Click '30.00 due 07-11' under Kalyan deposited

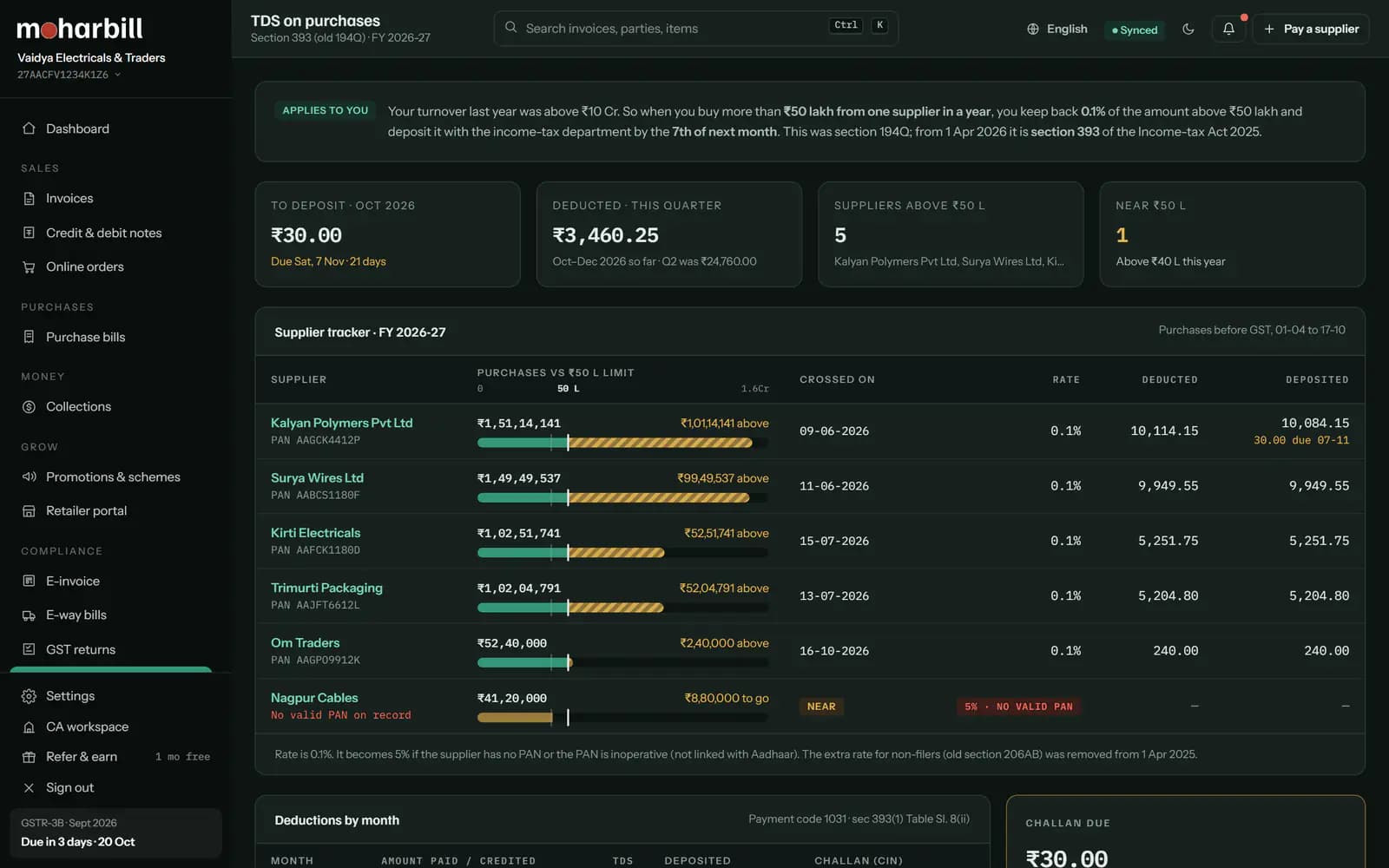coord(1301,441)
